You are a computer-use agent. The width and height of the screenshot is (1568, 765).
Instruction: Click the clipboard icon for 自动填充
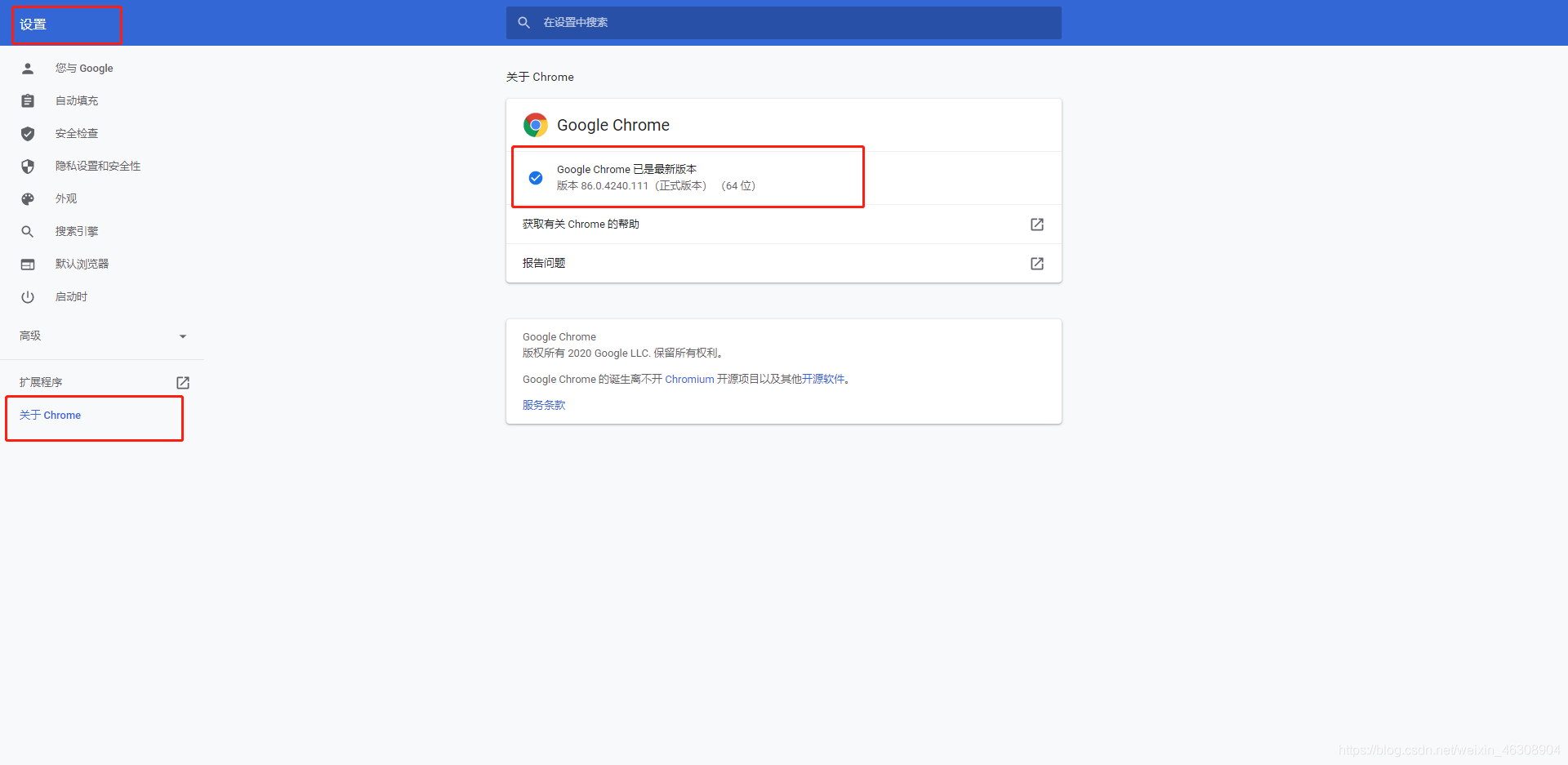click(x=28, y=101)
